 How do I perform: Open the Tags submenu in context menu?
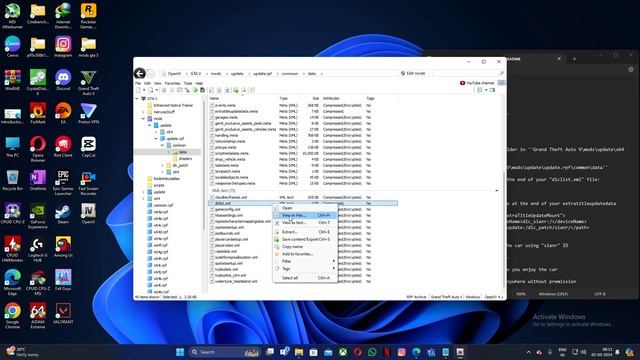click(305, 269)
